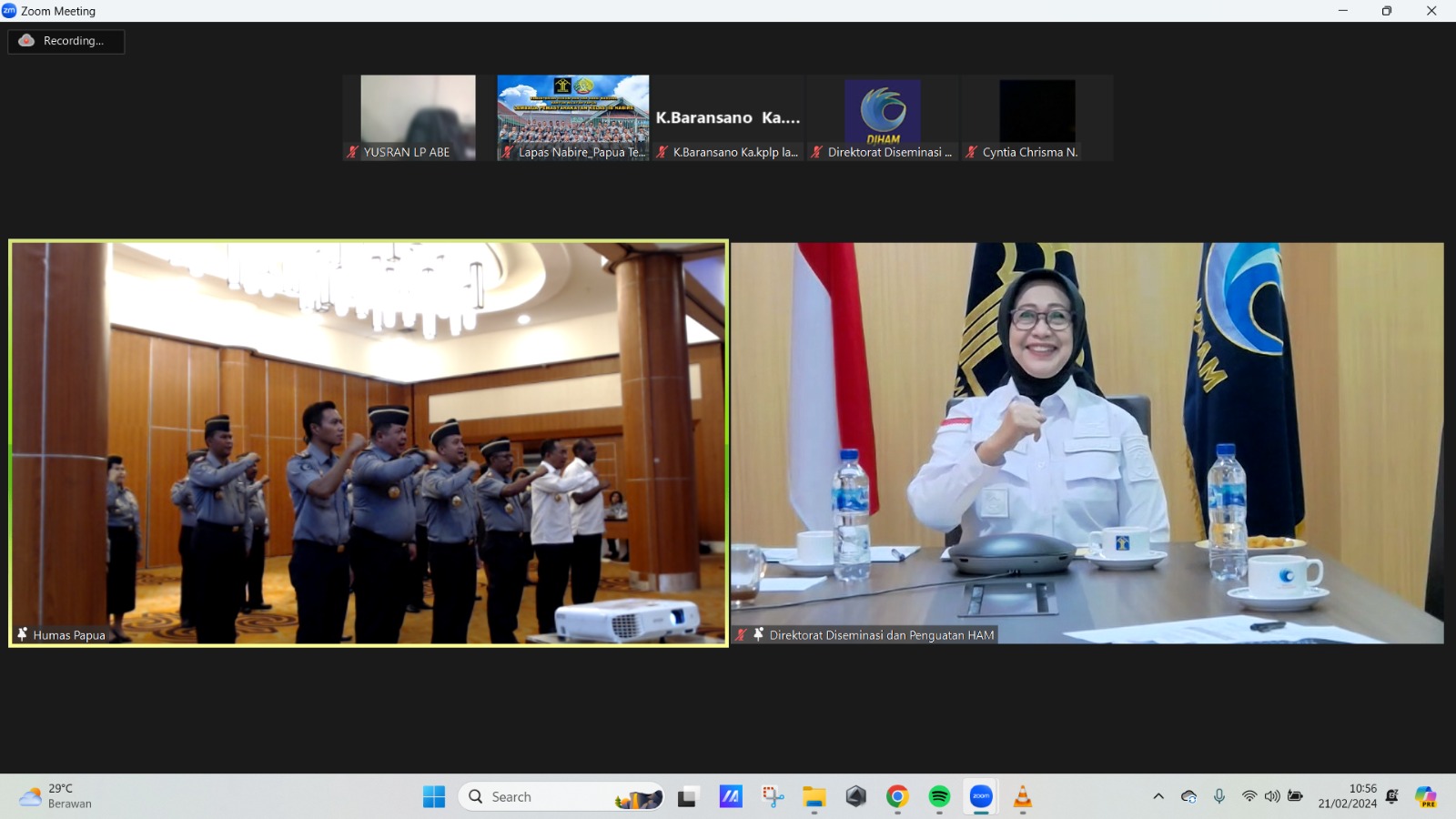Open the Wi-Fi network status icon
1456x819 pixels.
point(1249,796)
